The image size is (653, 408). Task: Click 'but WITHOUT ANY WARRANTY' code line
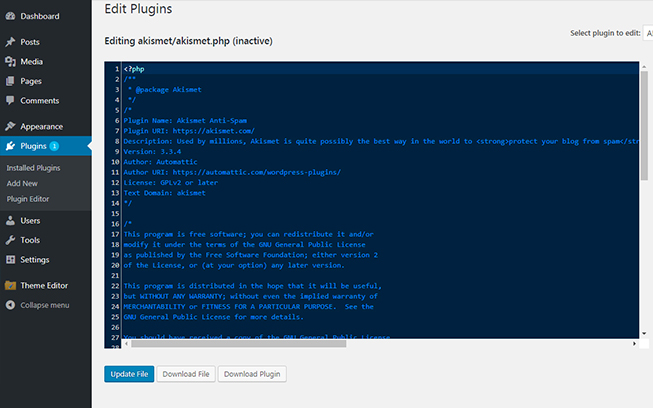[251, 296]
